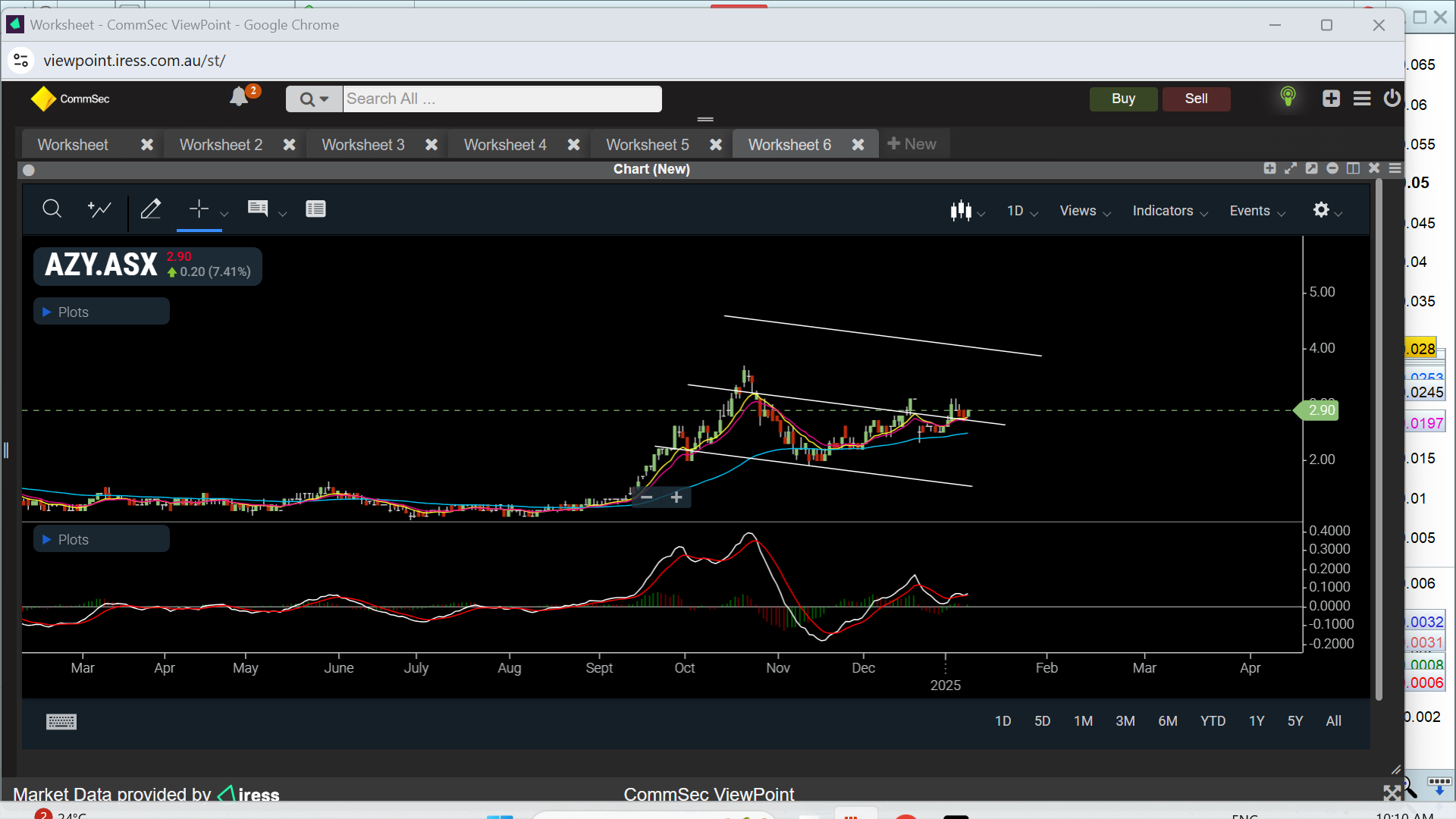Expand chart panel to fullscreen
Screen dimensions: 1456x819
[1291, 168]
